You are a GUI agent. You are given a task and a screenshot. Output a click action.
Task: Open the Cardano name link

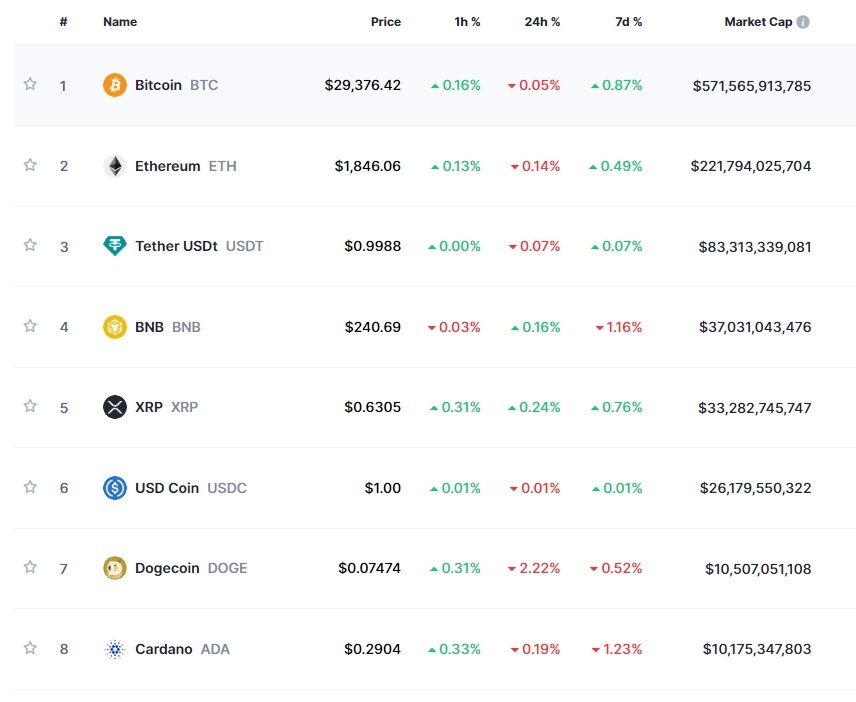(x=164, y=649)
